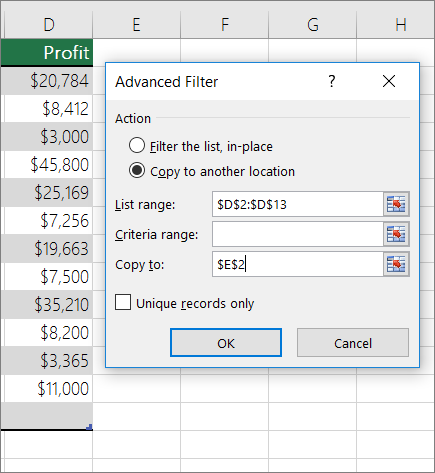Click into the Criteria range field

pyautogui.click(x=298, y=234)
